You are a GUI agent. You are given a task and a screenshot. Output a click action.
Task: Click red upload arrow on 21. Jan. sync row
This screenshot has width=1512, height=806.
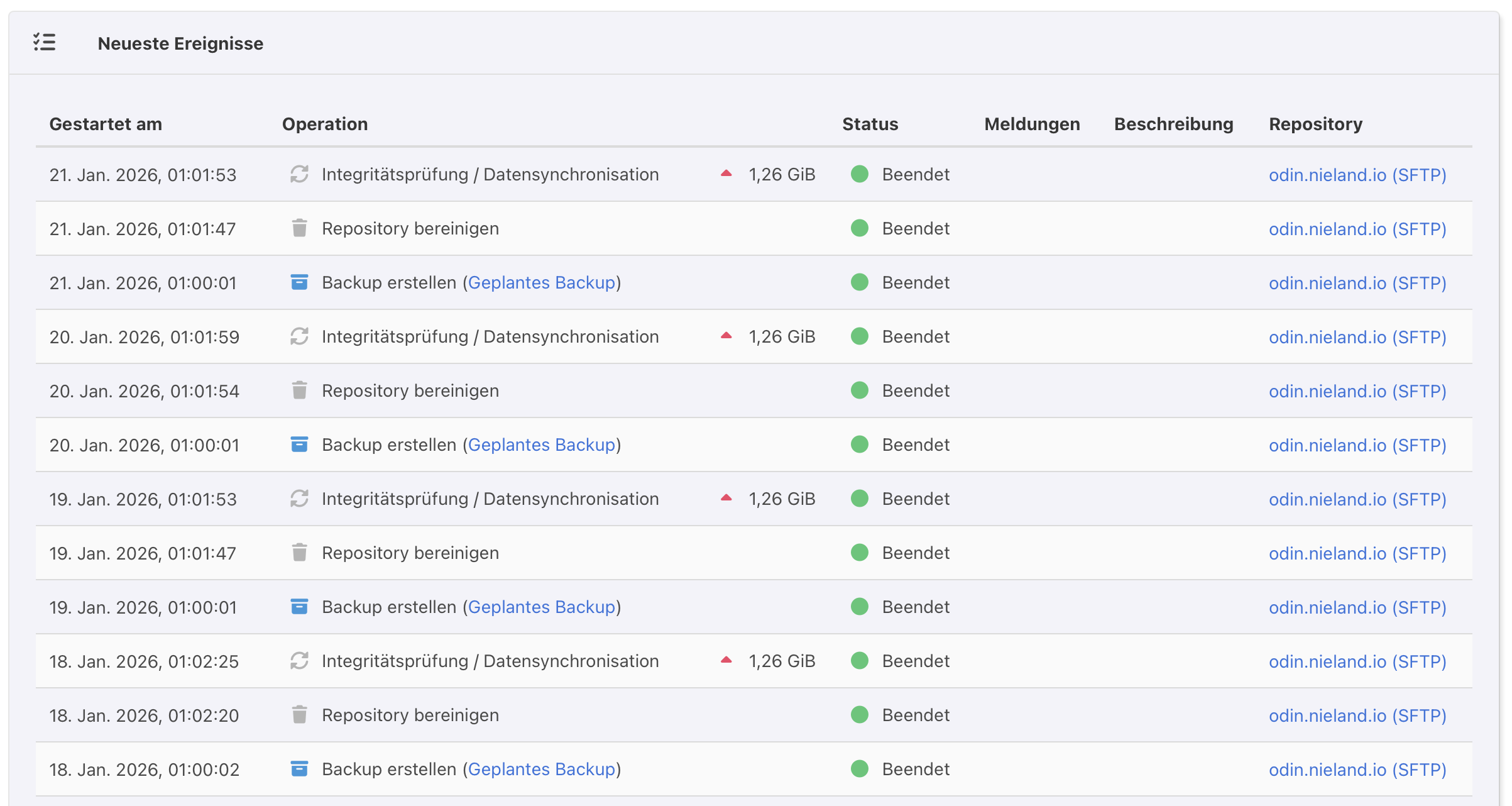(x=726, y=174)
